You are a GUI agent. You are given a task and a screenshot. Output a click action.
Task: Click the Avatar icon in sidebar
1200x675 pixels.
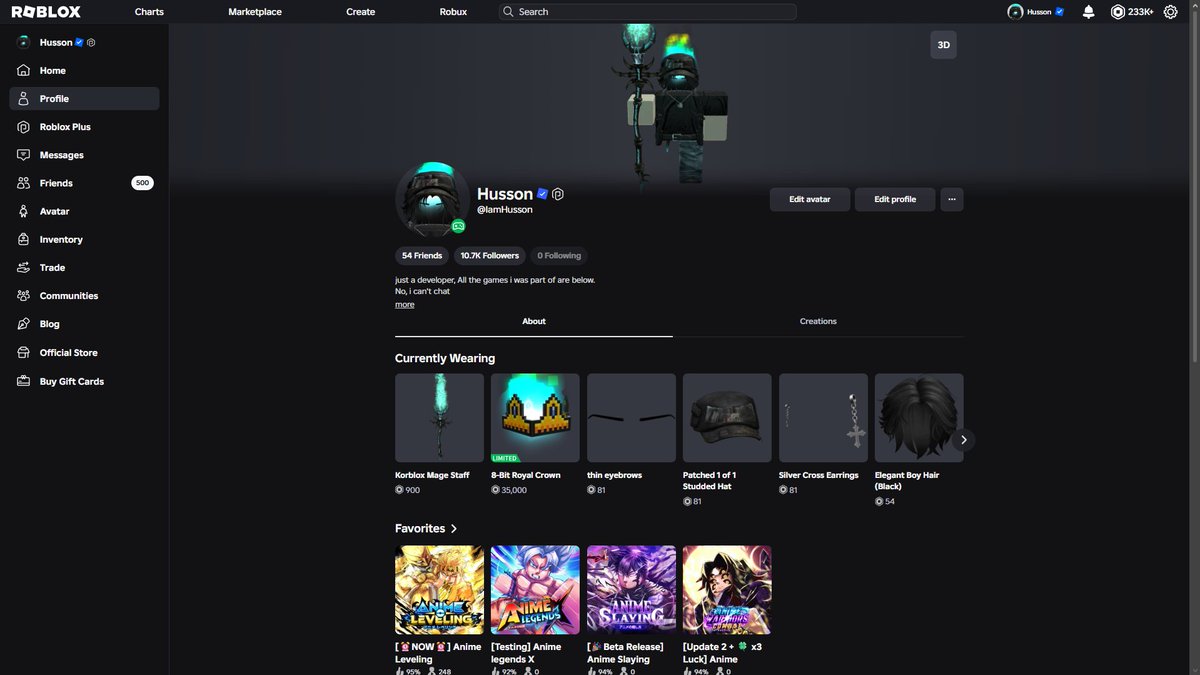[23, 211]
